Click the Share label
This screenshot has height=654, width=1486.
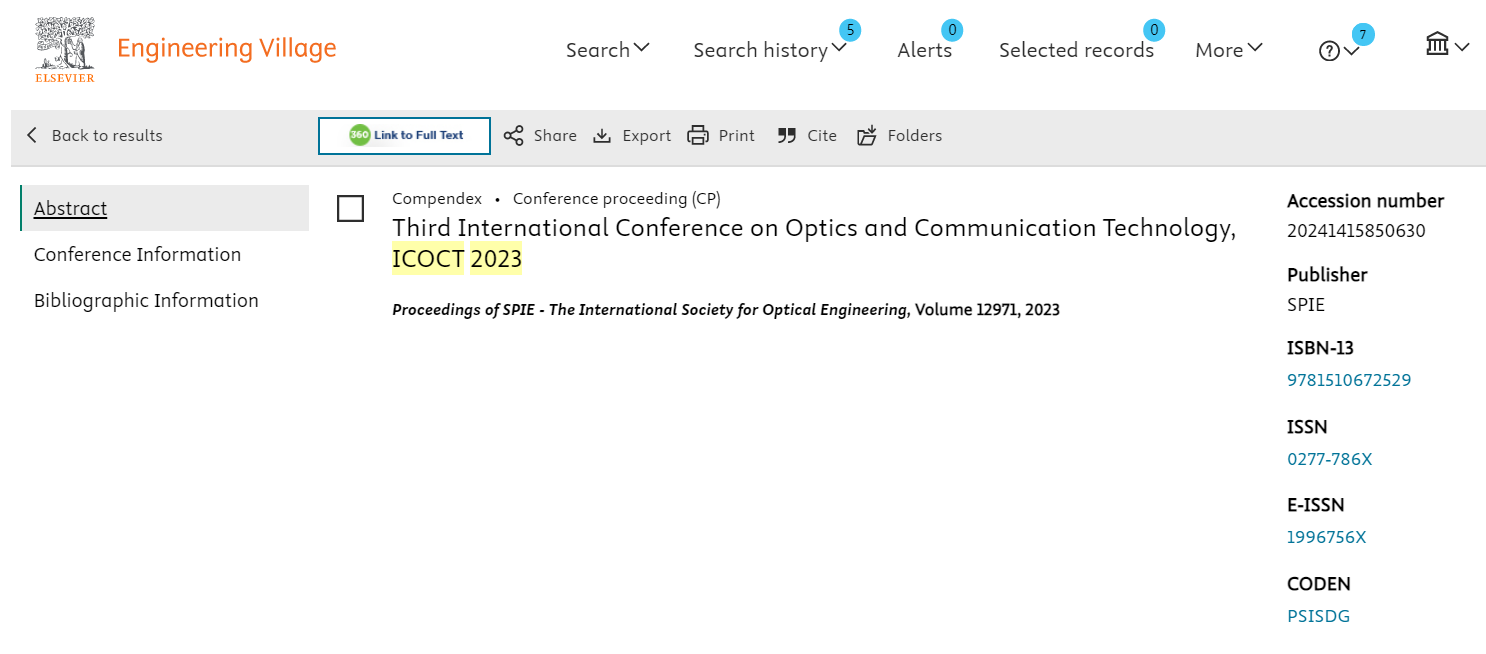tap(555, 135)
